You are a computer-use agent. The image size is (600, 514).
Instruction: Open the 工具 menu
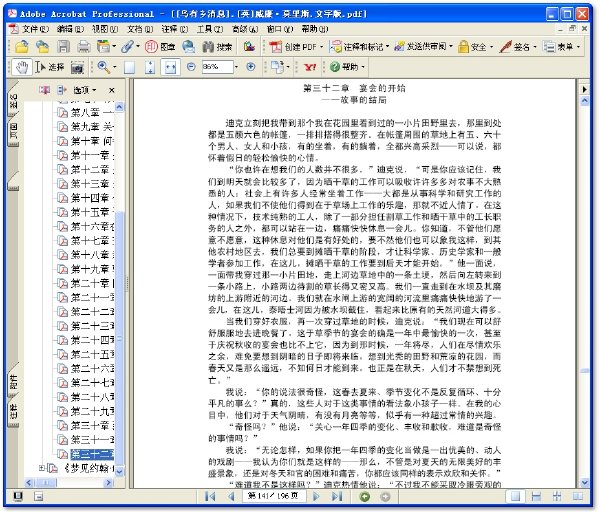pyautogui.click(x=210, y=29)
